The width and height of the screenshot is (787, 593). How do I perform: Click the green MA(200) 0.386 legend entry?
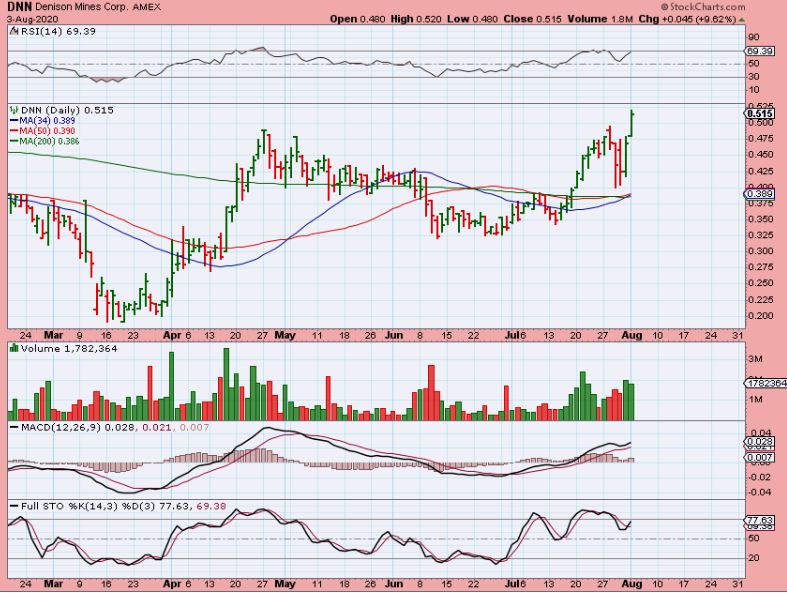point(45,141)
